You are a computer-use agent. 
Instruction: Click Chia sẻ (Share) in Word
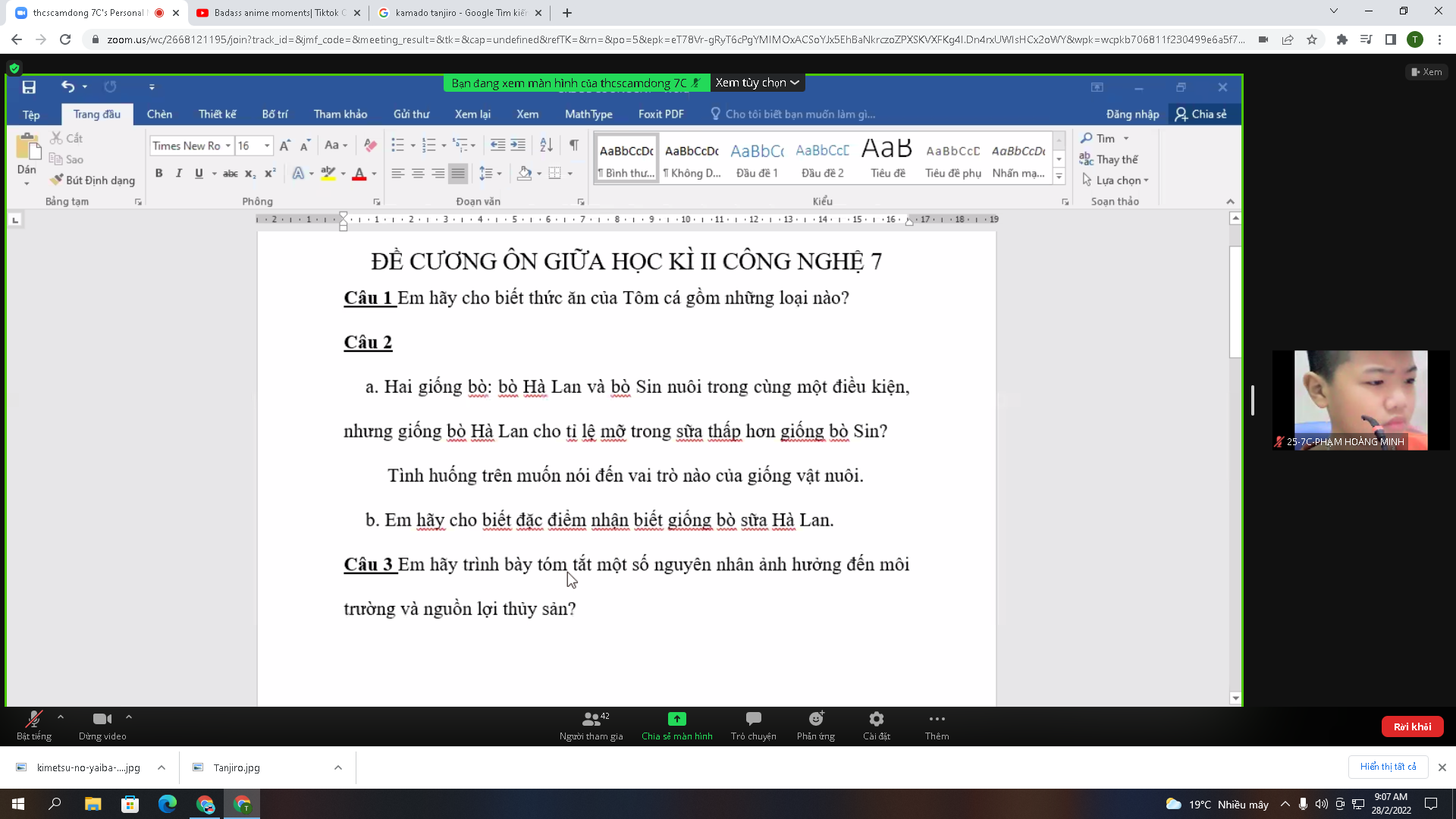point(1201,115)
